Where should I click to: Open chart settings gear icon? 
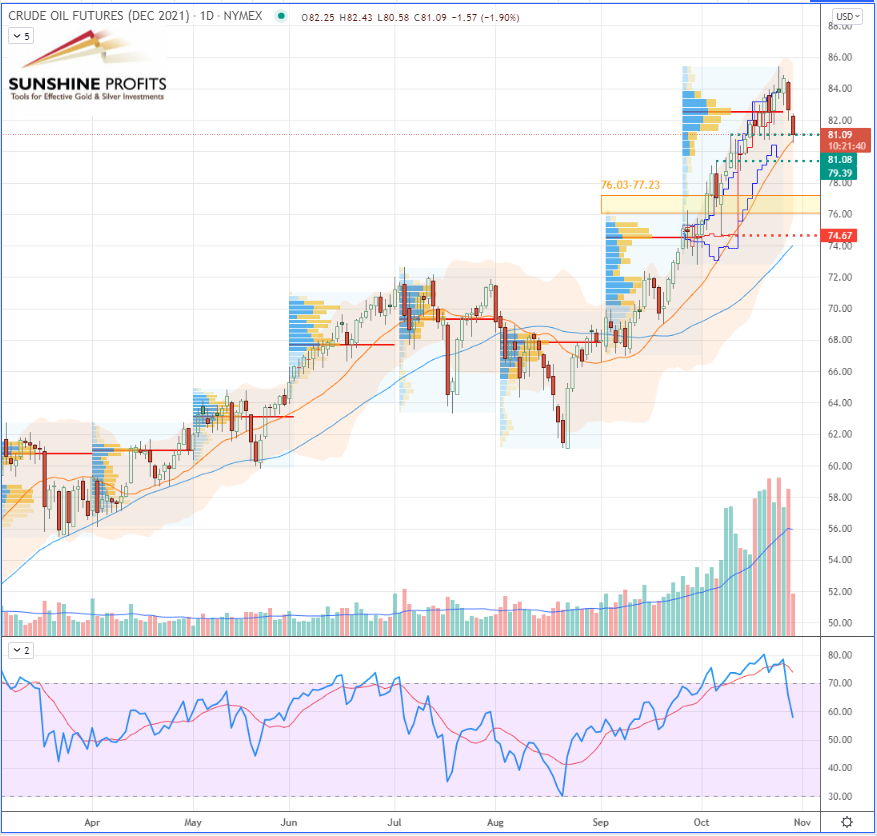(x=847, y=822)
